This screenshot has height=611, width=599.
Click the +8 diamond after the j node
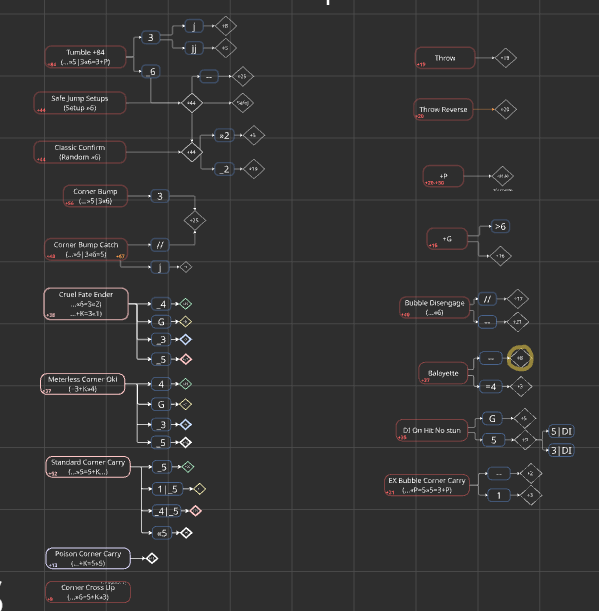(x=226, y=26)
